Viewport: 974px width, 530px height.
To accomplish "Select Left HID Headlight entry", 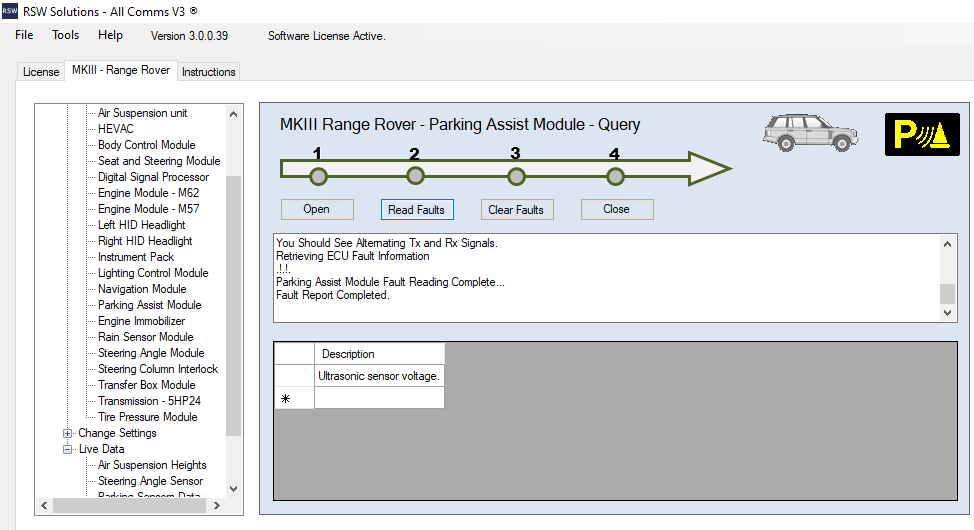I will (142, 225).
